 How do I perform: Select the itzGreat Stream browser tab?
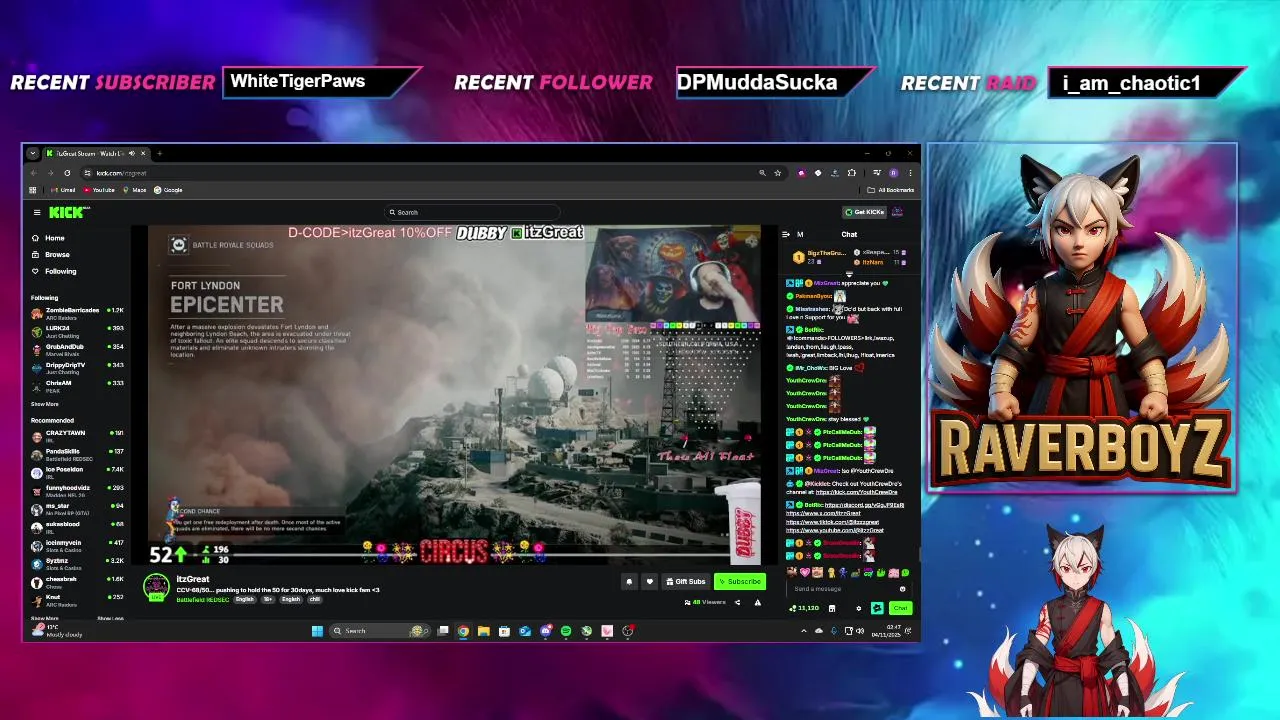click(x=96, y=153)
